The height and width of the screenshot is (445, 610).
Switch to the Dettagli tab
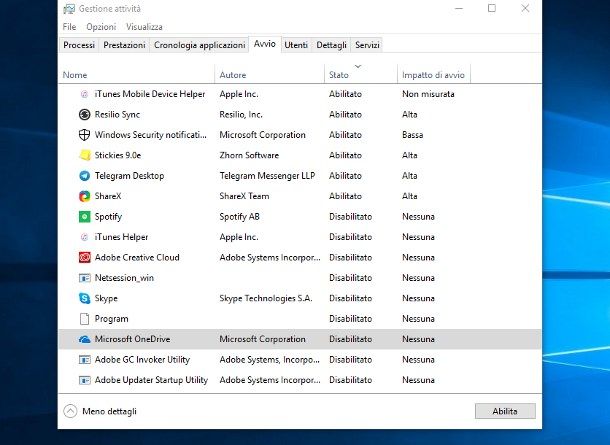coord(331,45)
